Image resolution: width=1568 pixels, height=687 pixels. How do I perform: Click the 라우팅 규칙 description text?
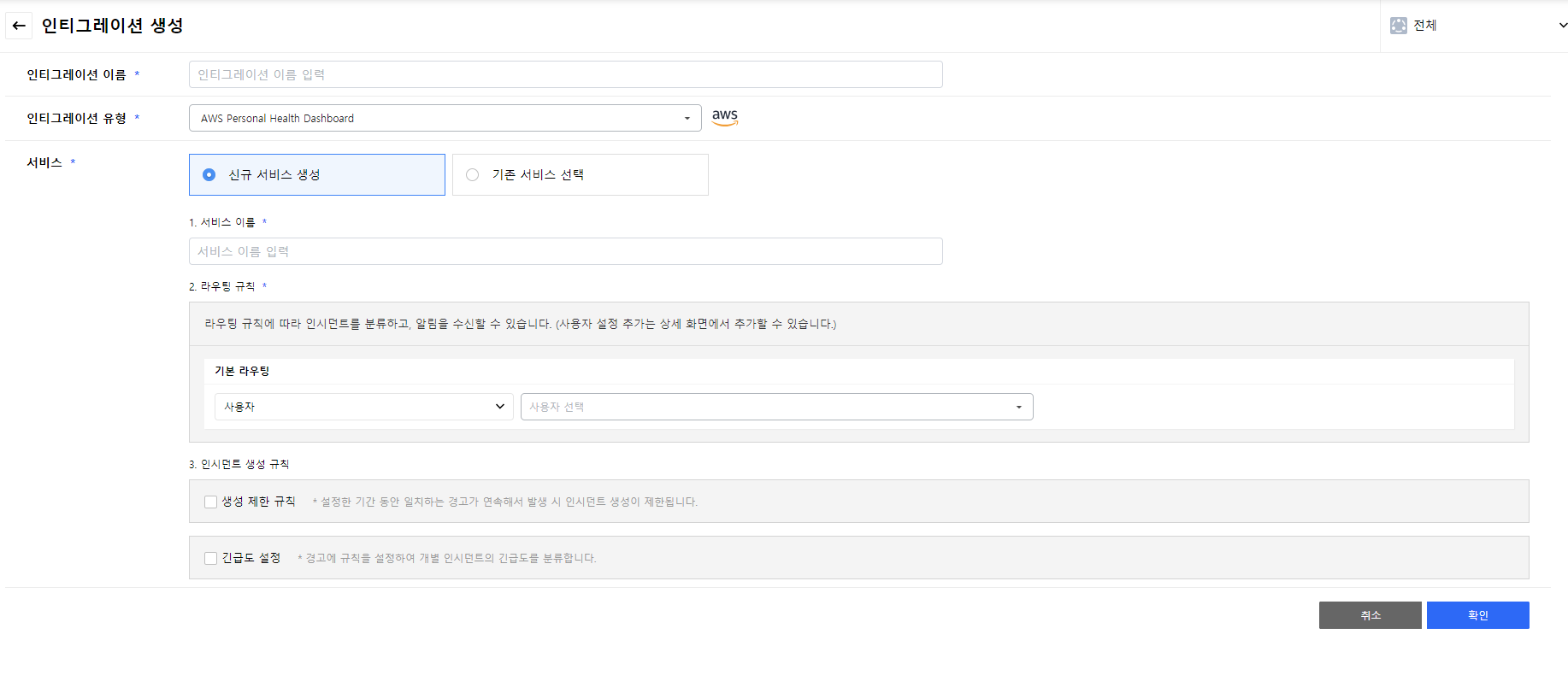pos(520,324)
